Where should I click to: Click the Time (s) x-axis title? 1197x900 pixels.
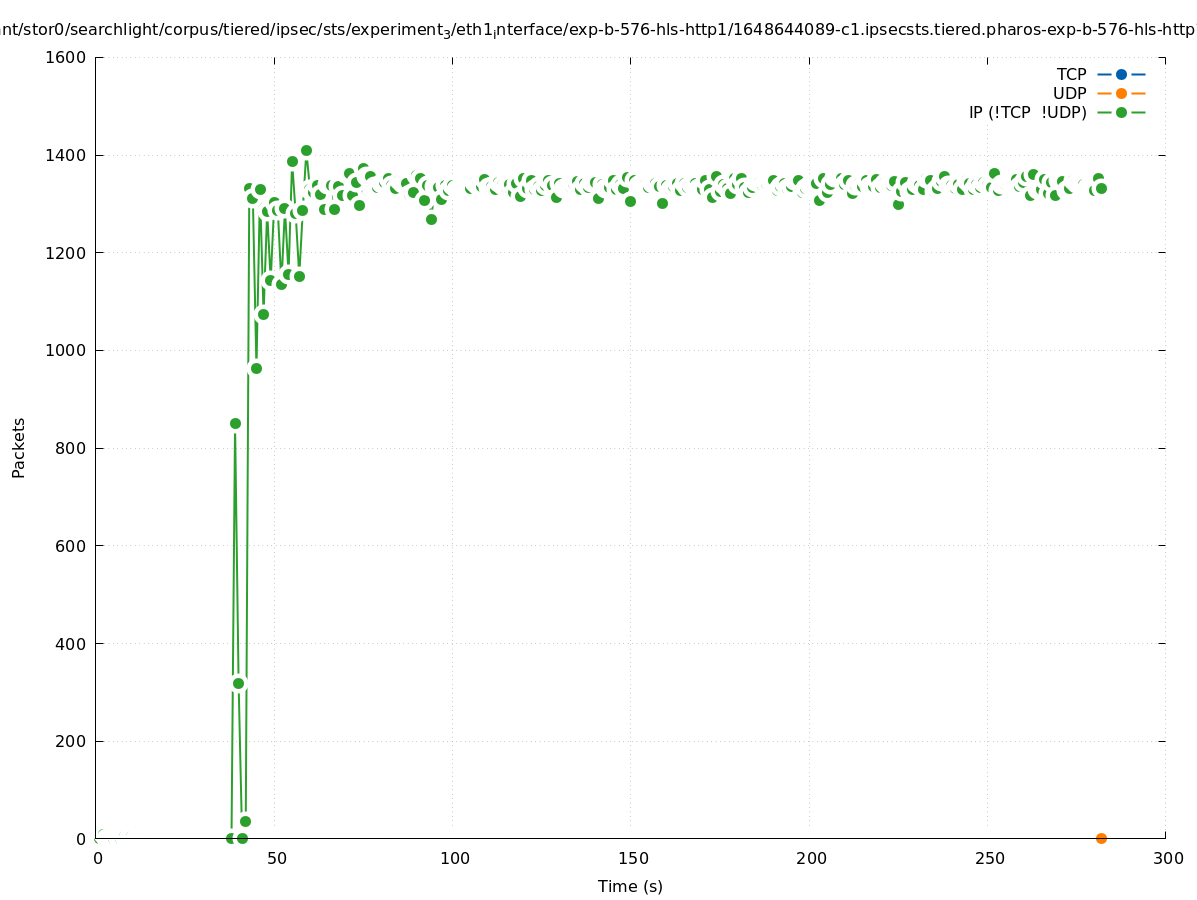tap(630, 886)
